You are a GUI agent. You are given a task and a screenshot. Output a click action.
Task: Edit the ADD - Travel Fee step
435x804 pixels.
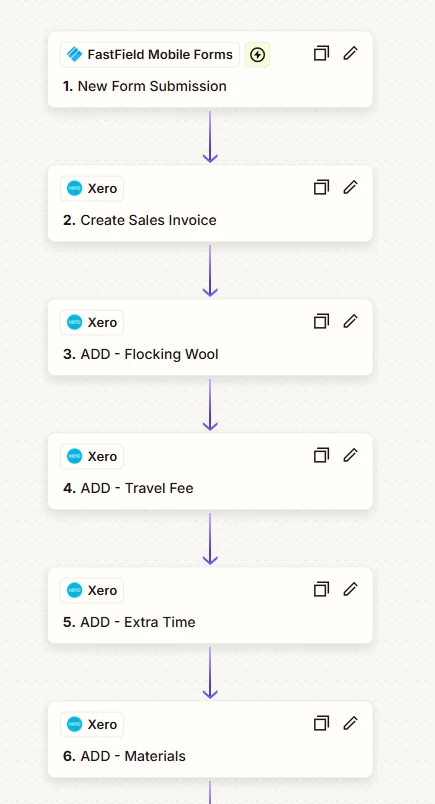click(350, 455)
